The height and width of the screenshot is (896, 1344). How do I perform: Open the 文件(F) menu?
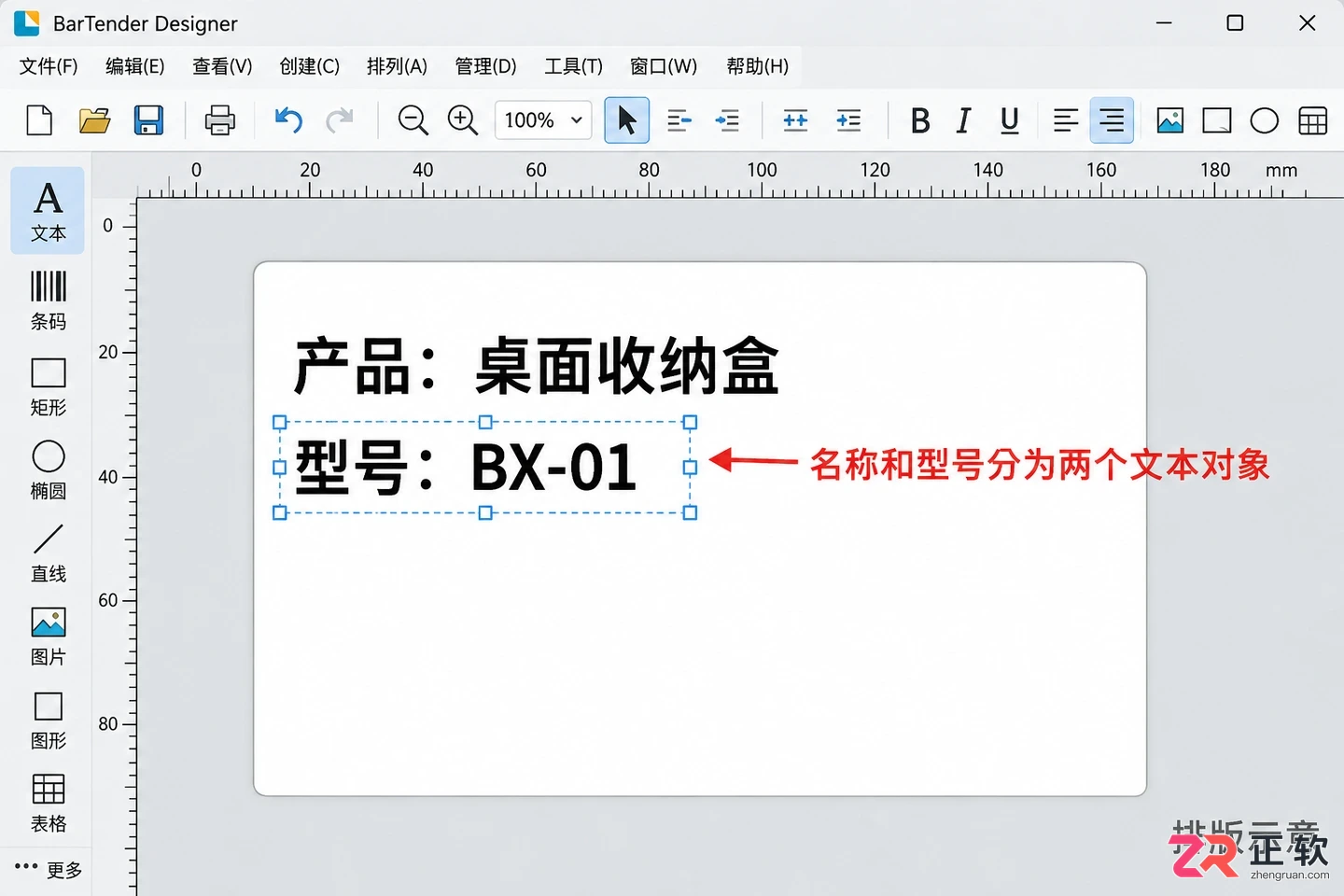[49, 66]
